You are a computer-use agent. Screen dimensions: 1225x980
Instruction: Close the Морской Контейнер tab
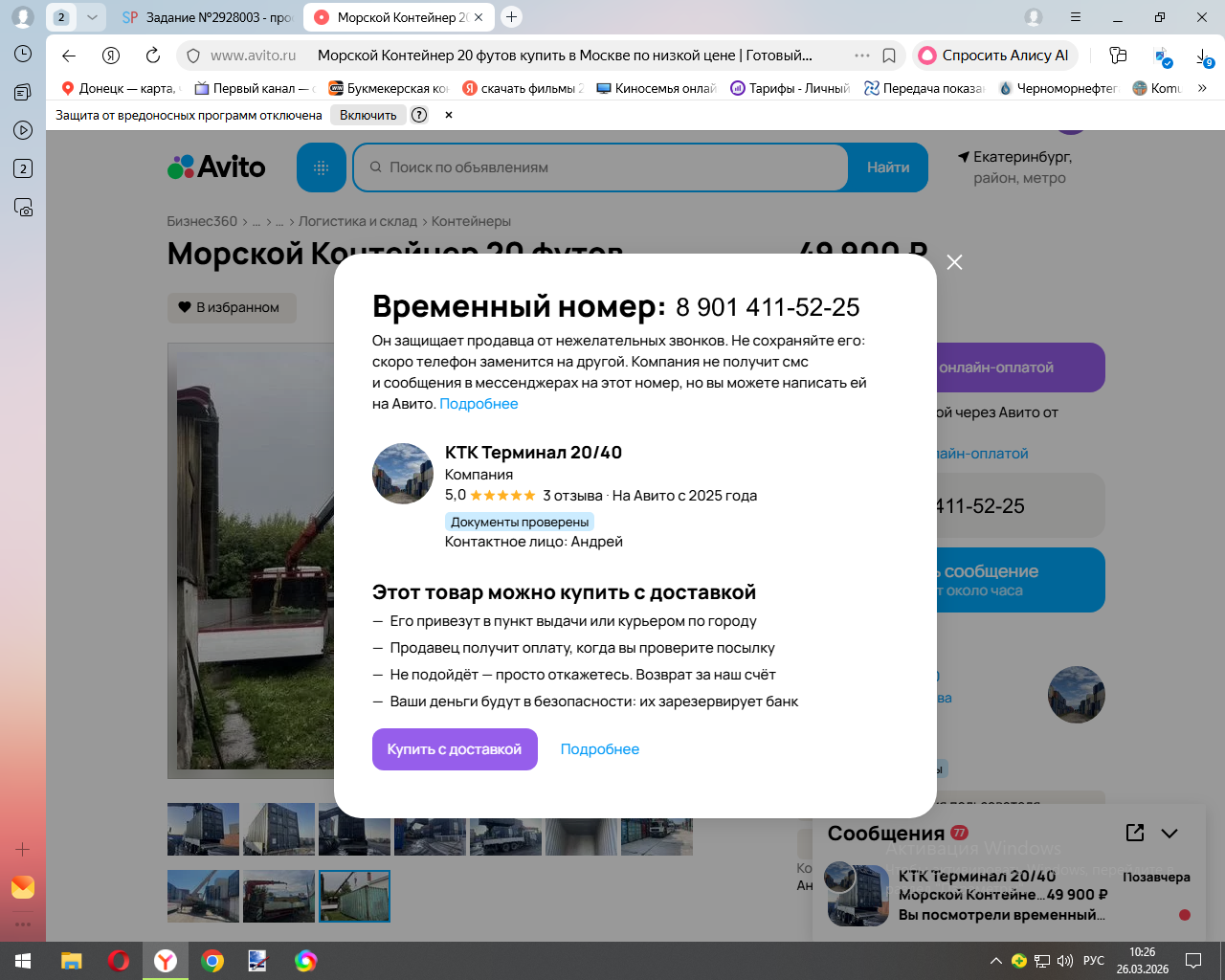tap(479, 17)
